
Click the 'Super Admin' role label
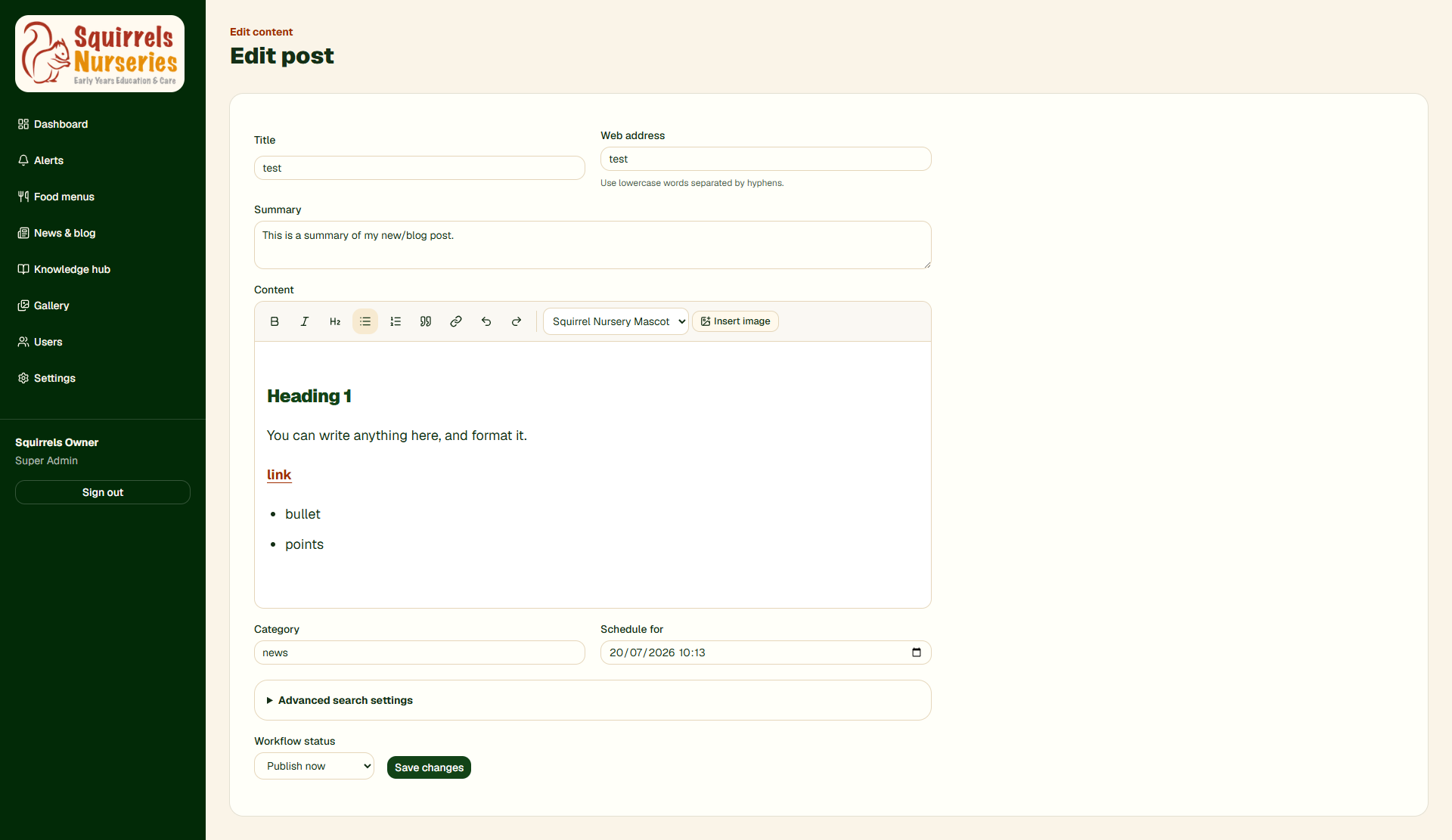[46, 460]
